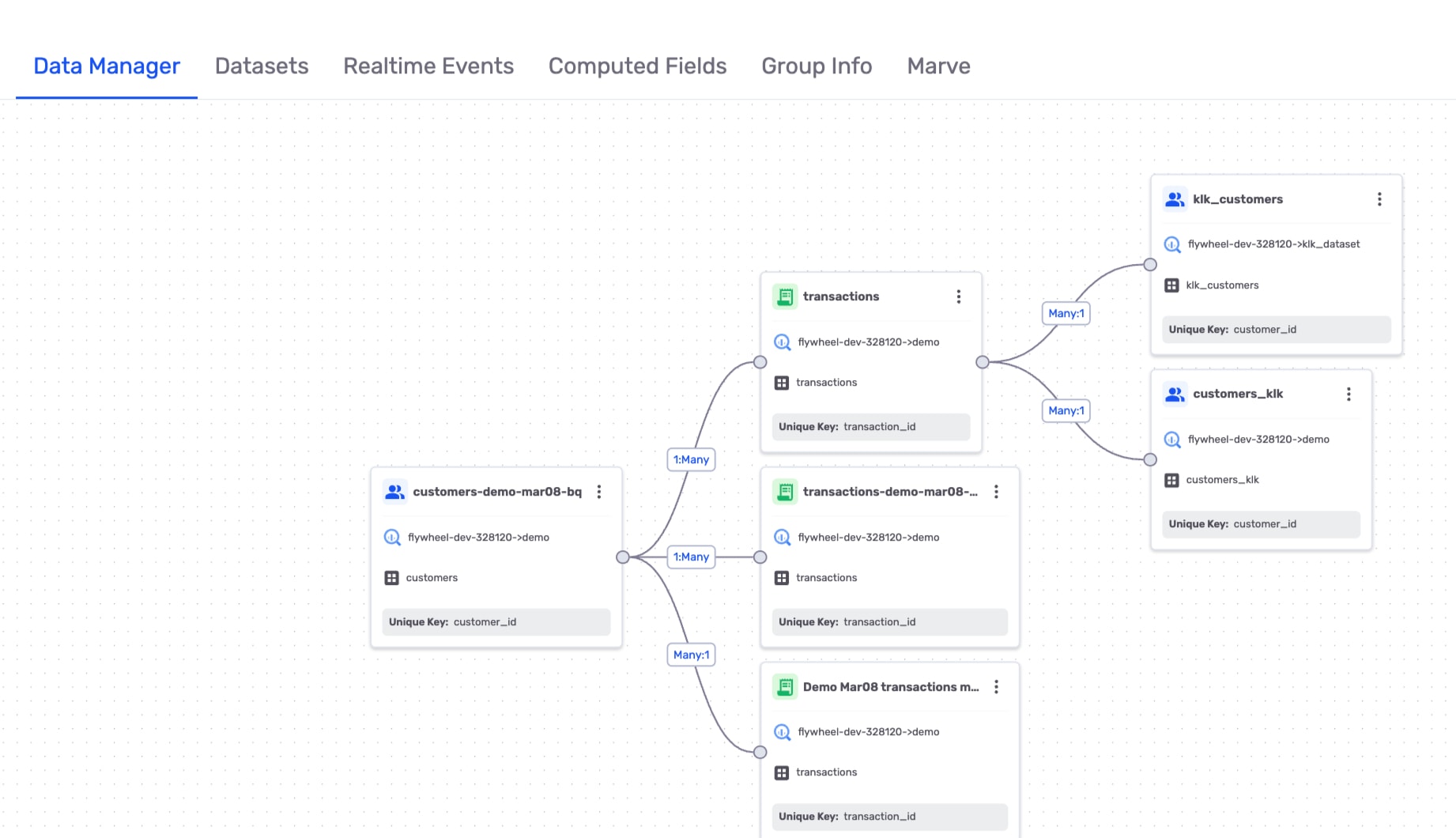1456x838 pixels.
Task: Click the table icon next to customers
Action: [x=391, y=578]
